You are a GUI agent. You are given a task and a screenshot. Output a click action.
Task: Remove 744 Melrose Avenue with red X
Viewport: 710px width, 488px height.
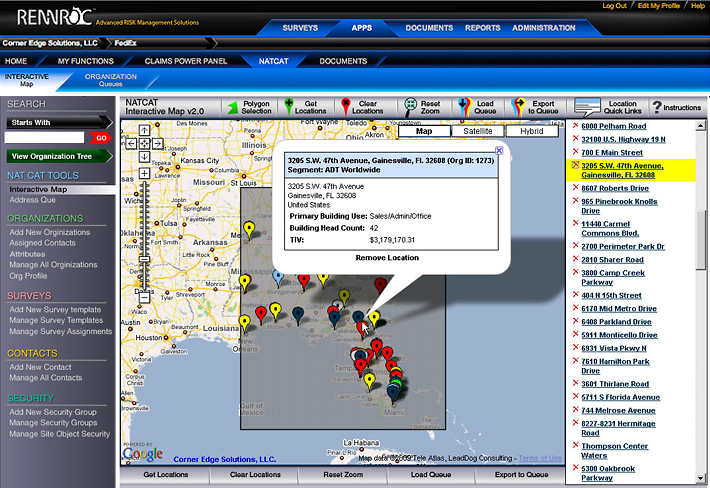[x=576, y=410]
